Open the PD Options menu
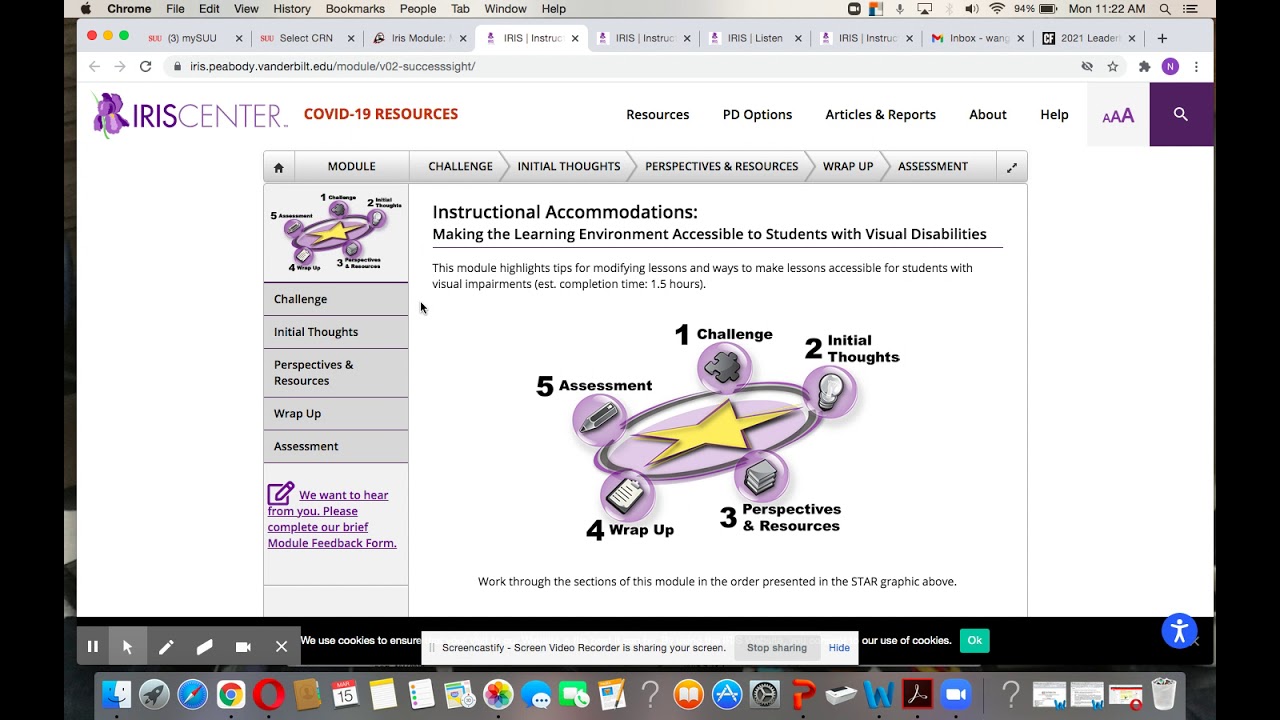 point(757,115)
